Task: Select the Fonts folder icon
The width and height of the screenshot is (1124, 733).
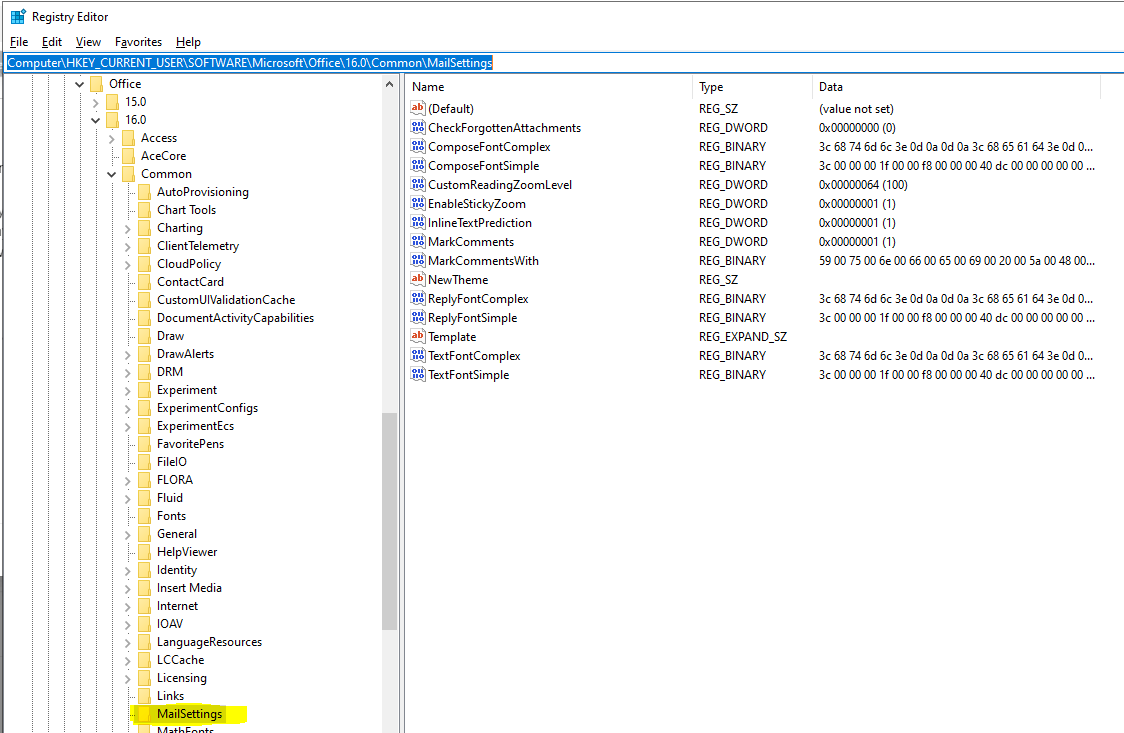Action: click(x=145, y=515)
